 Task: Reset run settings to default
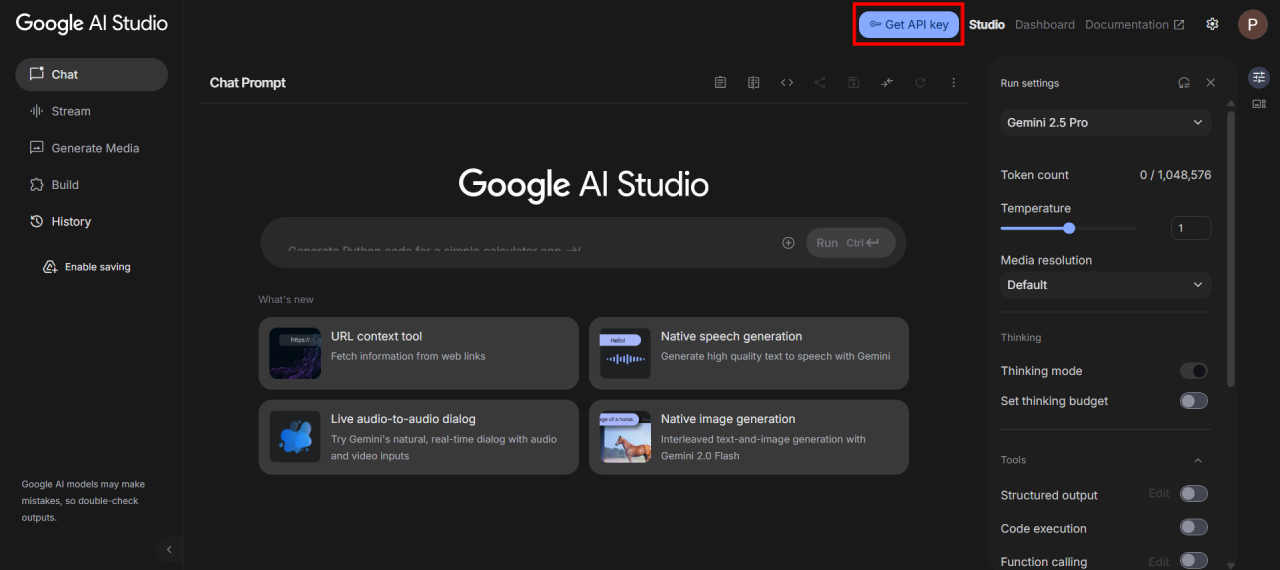click(x=1184, y=83)
